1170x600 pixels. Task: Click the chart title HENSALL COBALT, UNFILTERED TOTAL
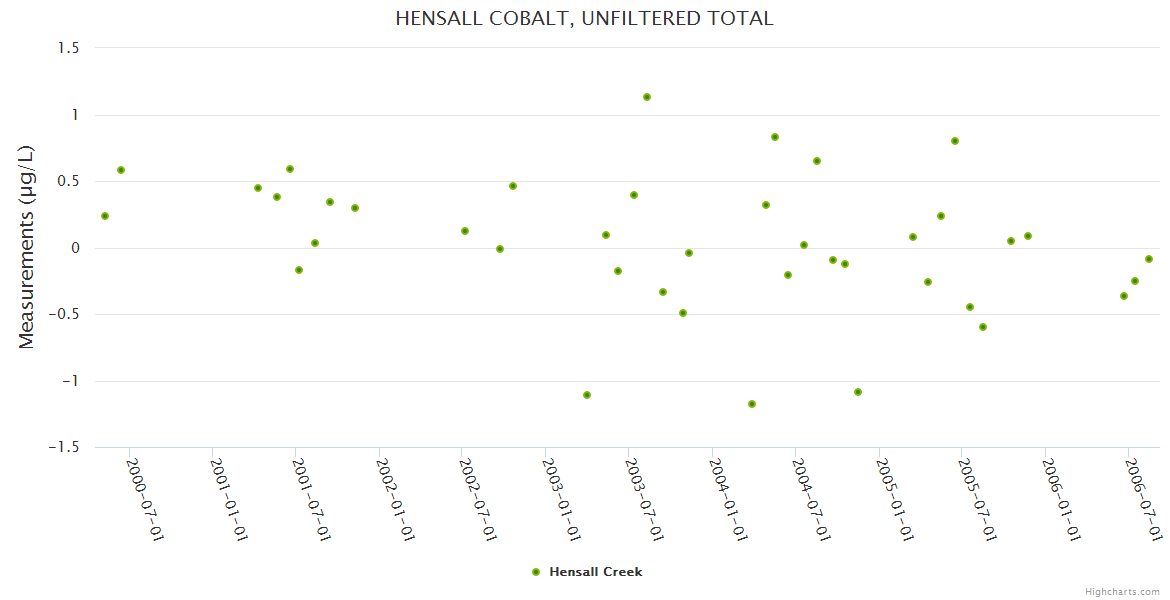pos(584,18)
